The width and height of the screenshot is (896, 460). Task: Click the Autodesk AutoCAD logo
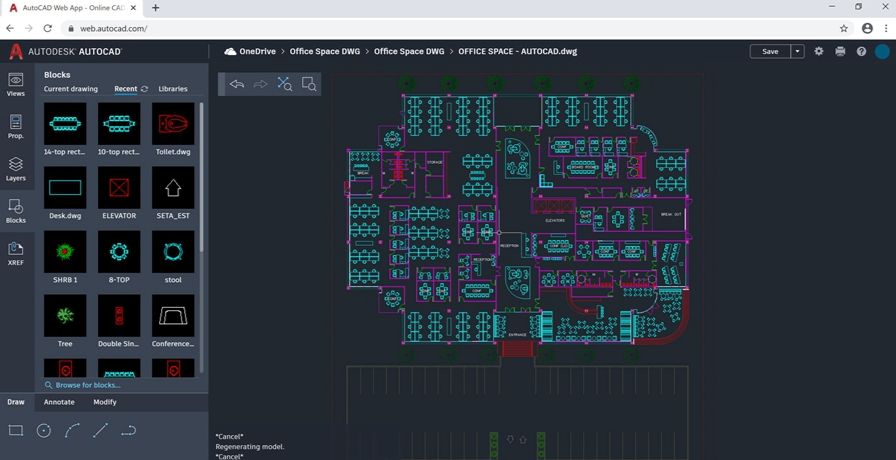65,51
